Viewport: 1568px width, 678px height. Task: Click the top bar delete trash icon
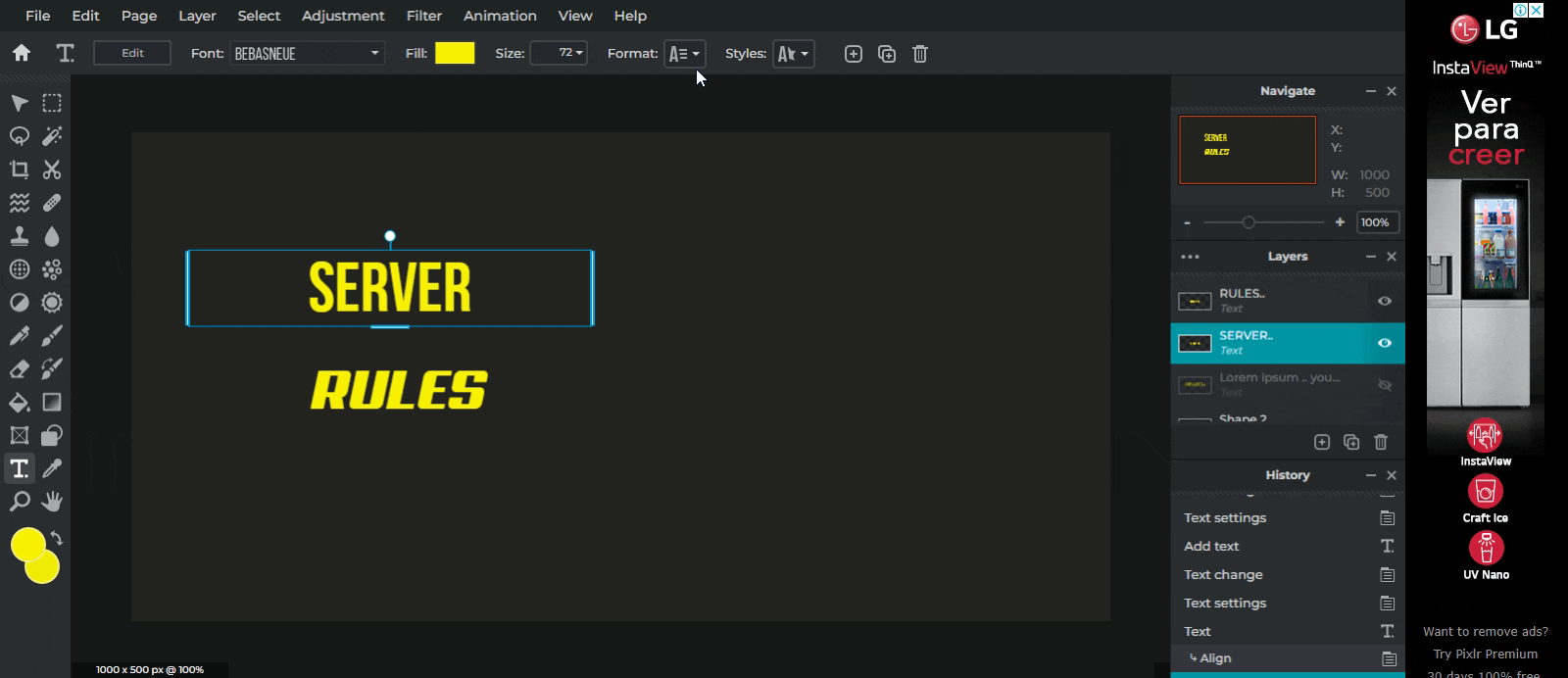pos(920,54)
